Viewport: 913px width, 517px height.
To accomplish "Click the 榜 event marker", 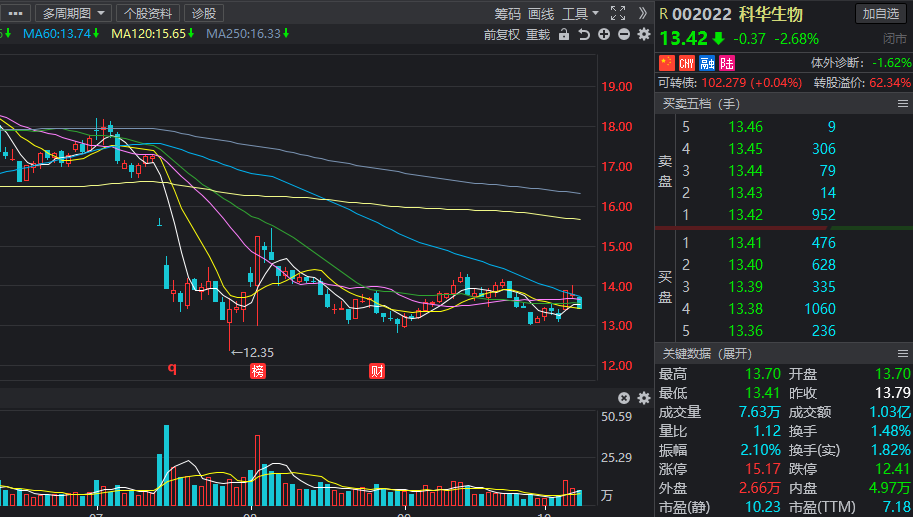I will point(258,371).
